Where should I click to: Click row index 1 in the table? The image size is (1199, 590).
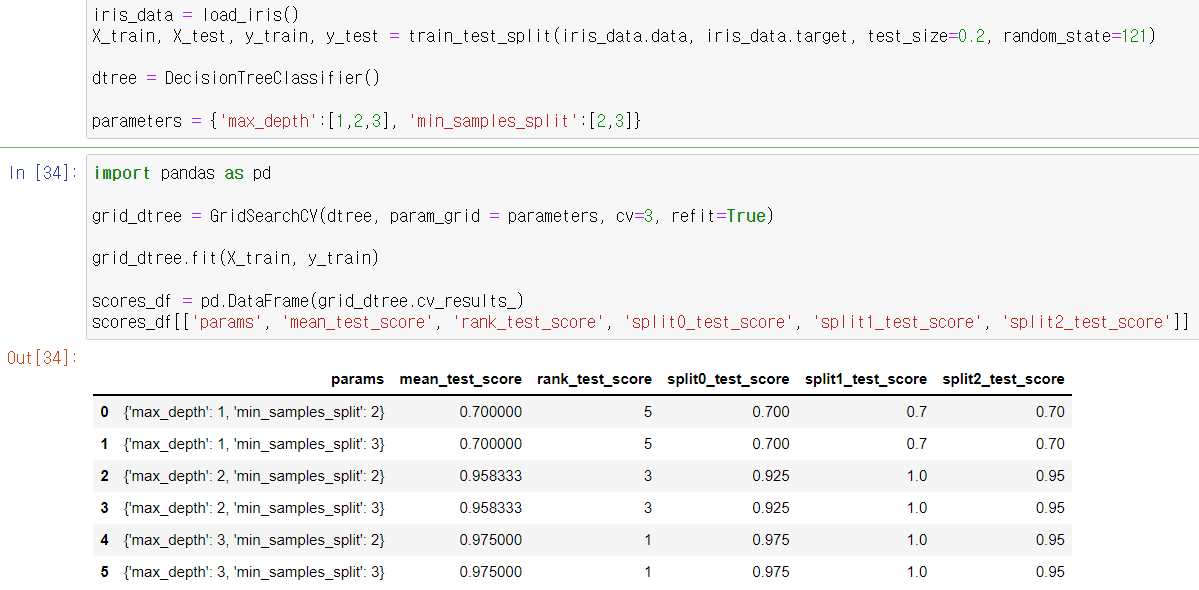[105, 444]
